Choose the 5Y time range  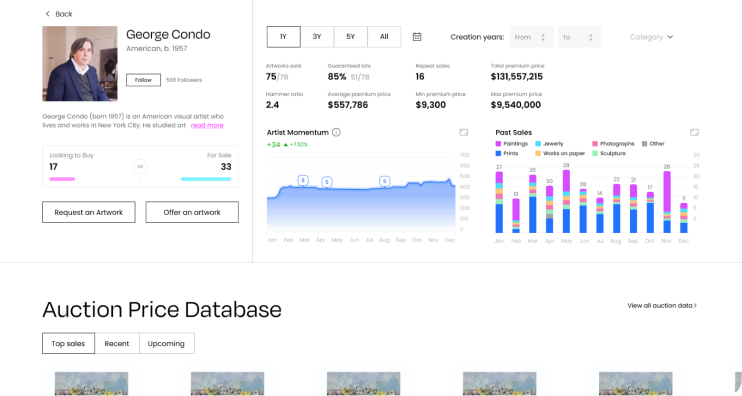tap(351, 37)
